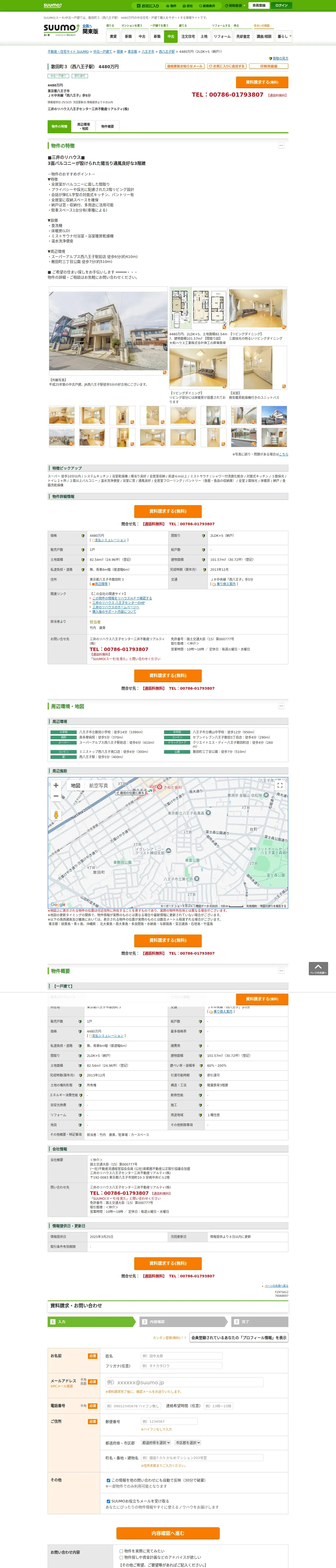Add property with お気に入りに追加する
336x1568 pixels.
pyautogui.click(x=226, y=66)
